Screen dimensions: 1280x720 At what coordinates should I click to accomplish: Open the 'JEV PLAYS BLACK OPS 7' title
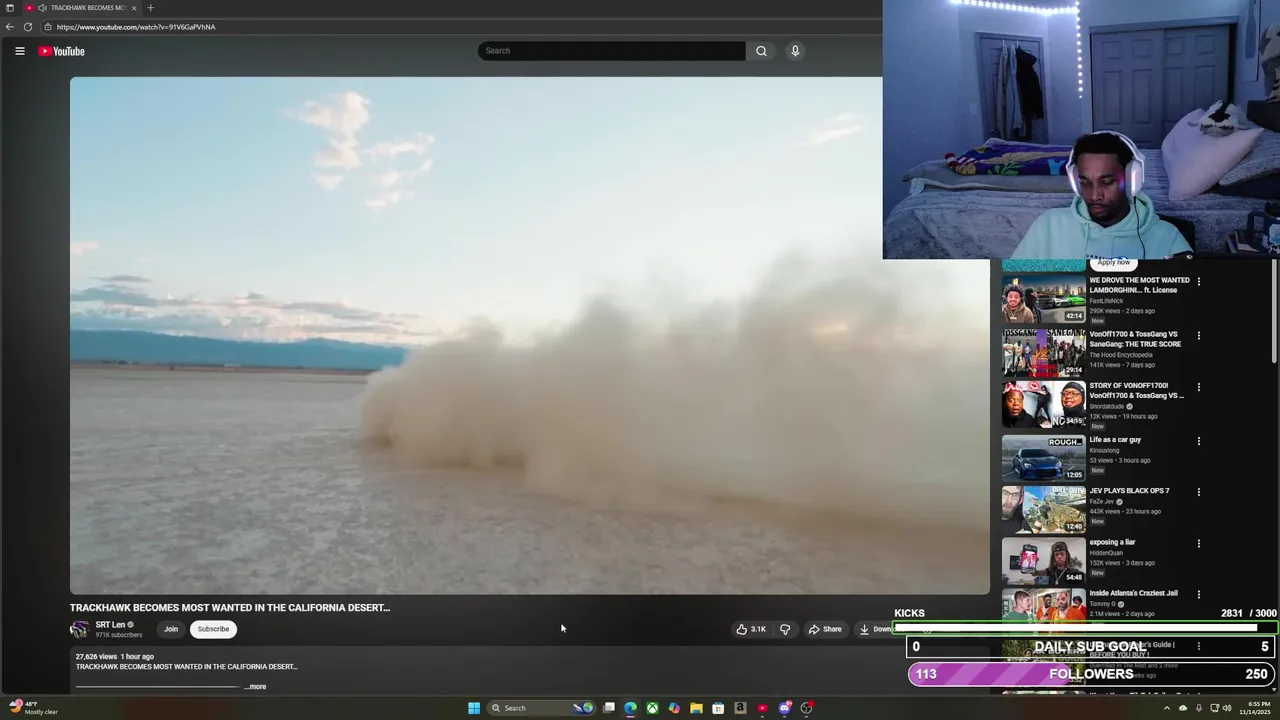(1129, 491)
